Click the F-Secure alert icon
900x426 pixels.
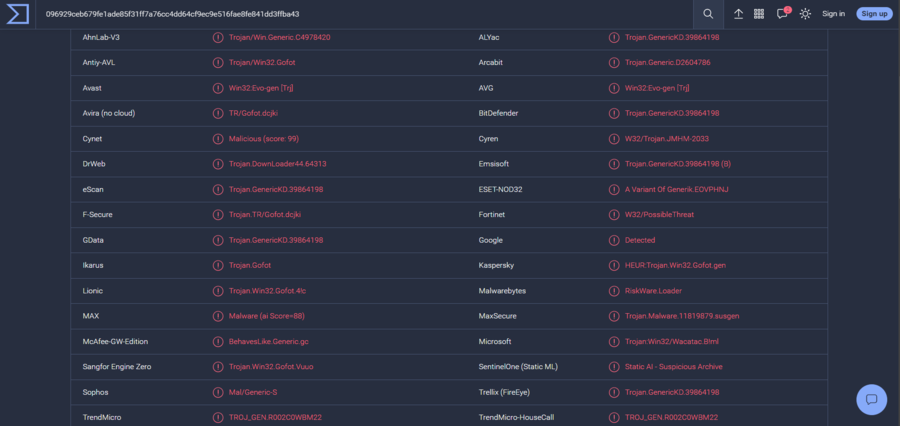pos(218,215)
